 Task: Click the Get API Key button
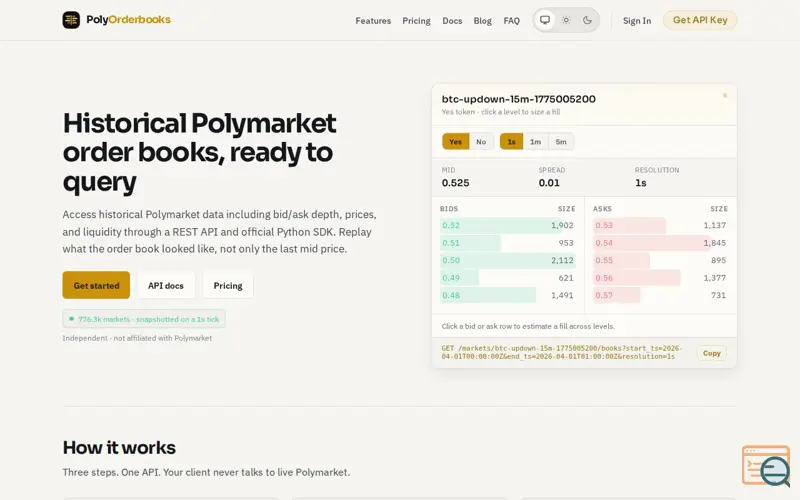point(700,20)
